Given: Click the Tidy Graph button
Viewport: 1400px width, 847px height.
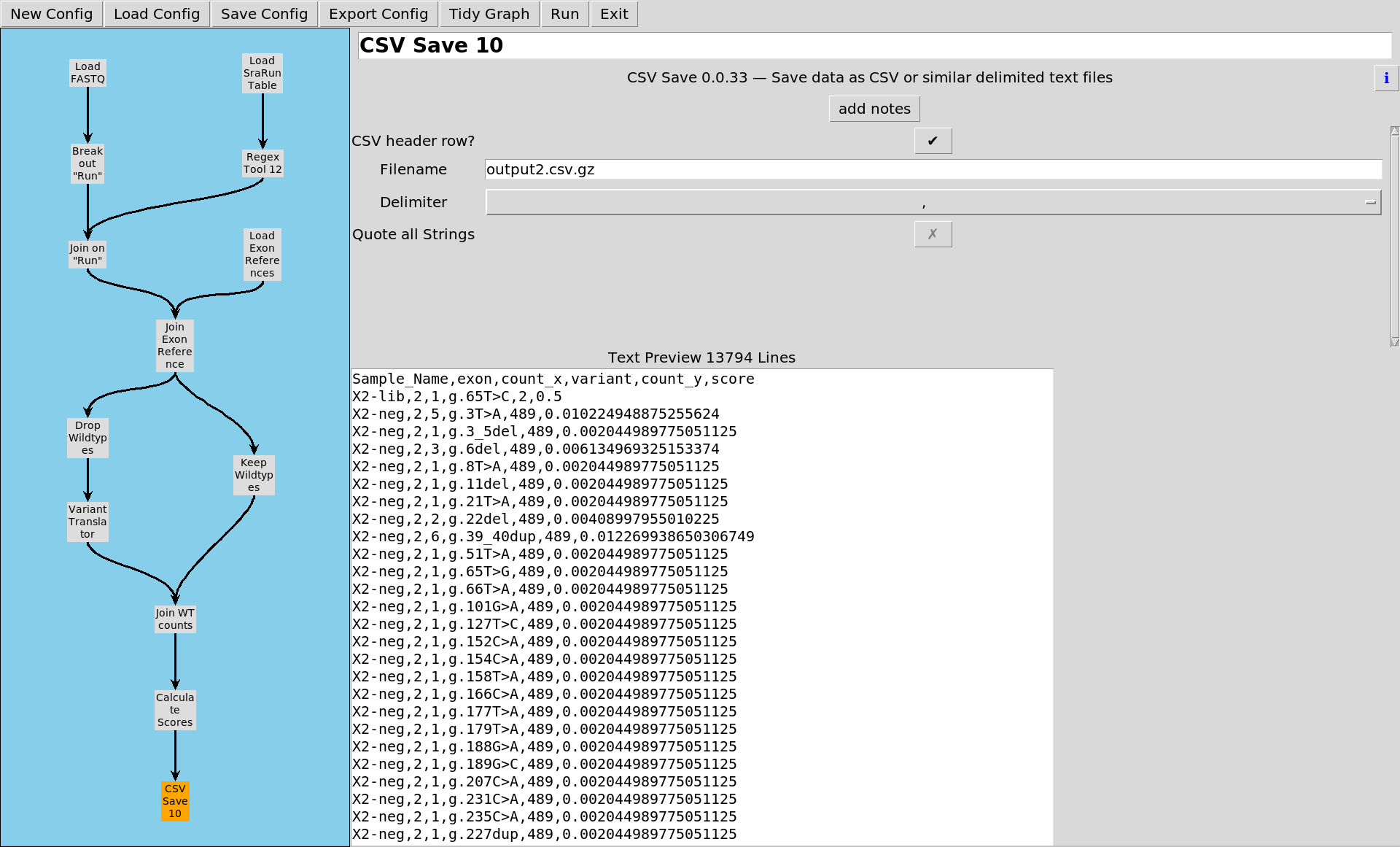Looking at the screenshot, I should pyautogui.click(x=489, y=14).
